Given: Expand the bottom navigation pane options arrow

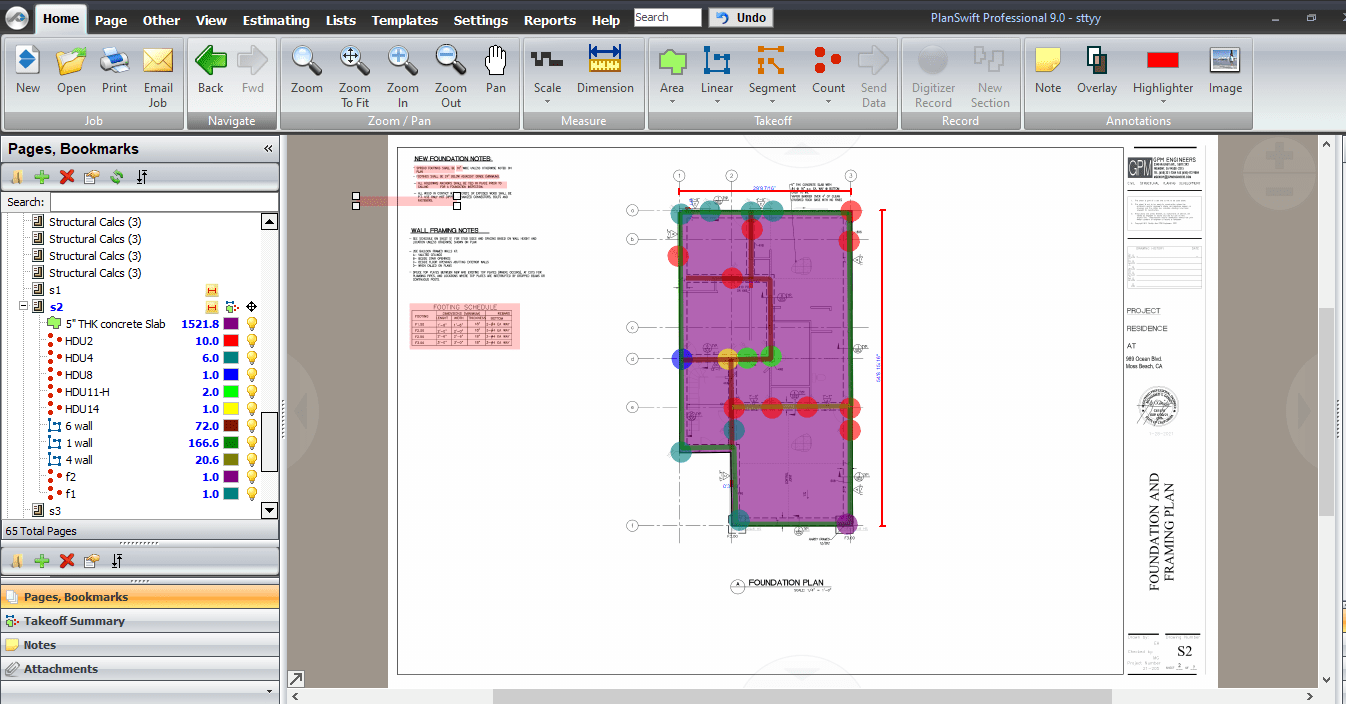Looking at the screenshot, I should (268, 691).
